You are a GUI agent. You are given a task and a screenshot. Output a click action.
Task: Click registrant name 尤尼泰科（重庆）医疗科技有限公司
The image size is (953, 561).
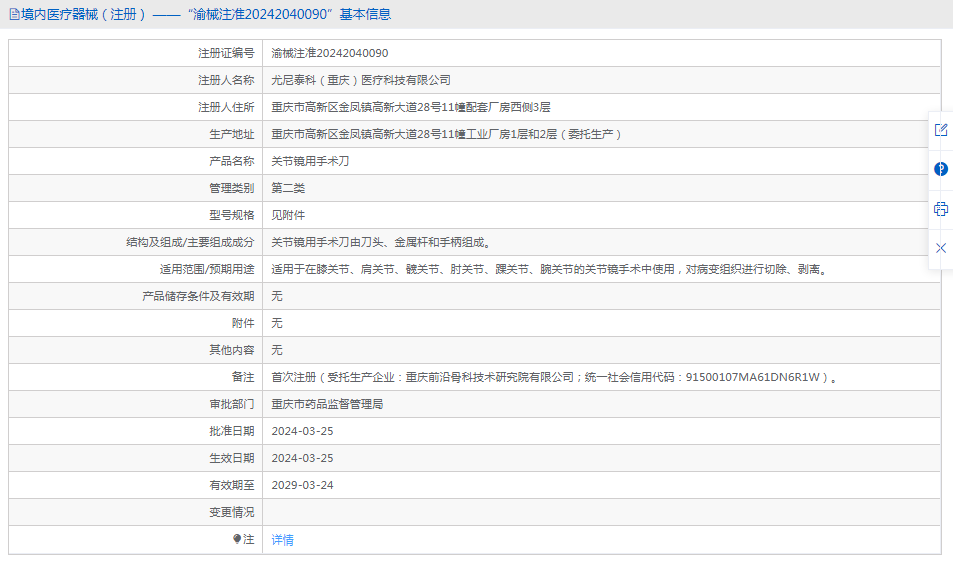[361, 80]
